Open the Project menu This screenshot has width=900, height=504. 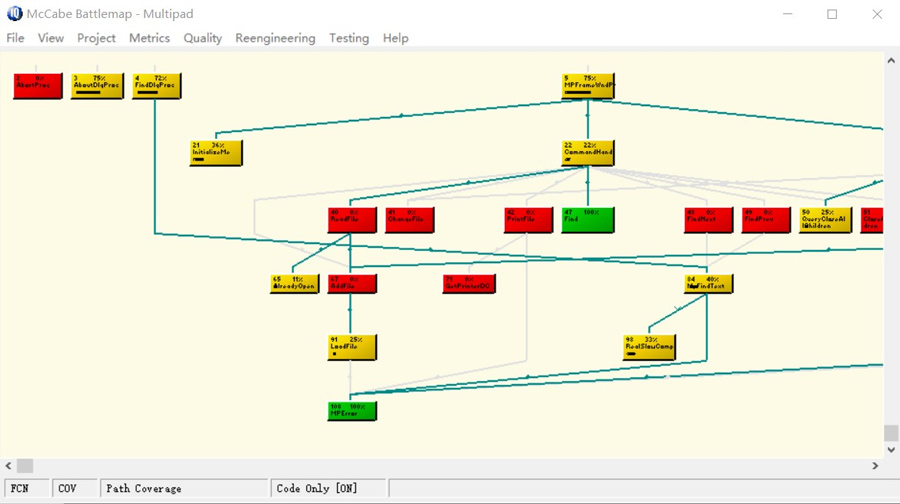pos(96,38)
